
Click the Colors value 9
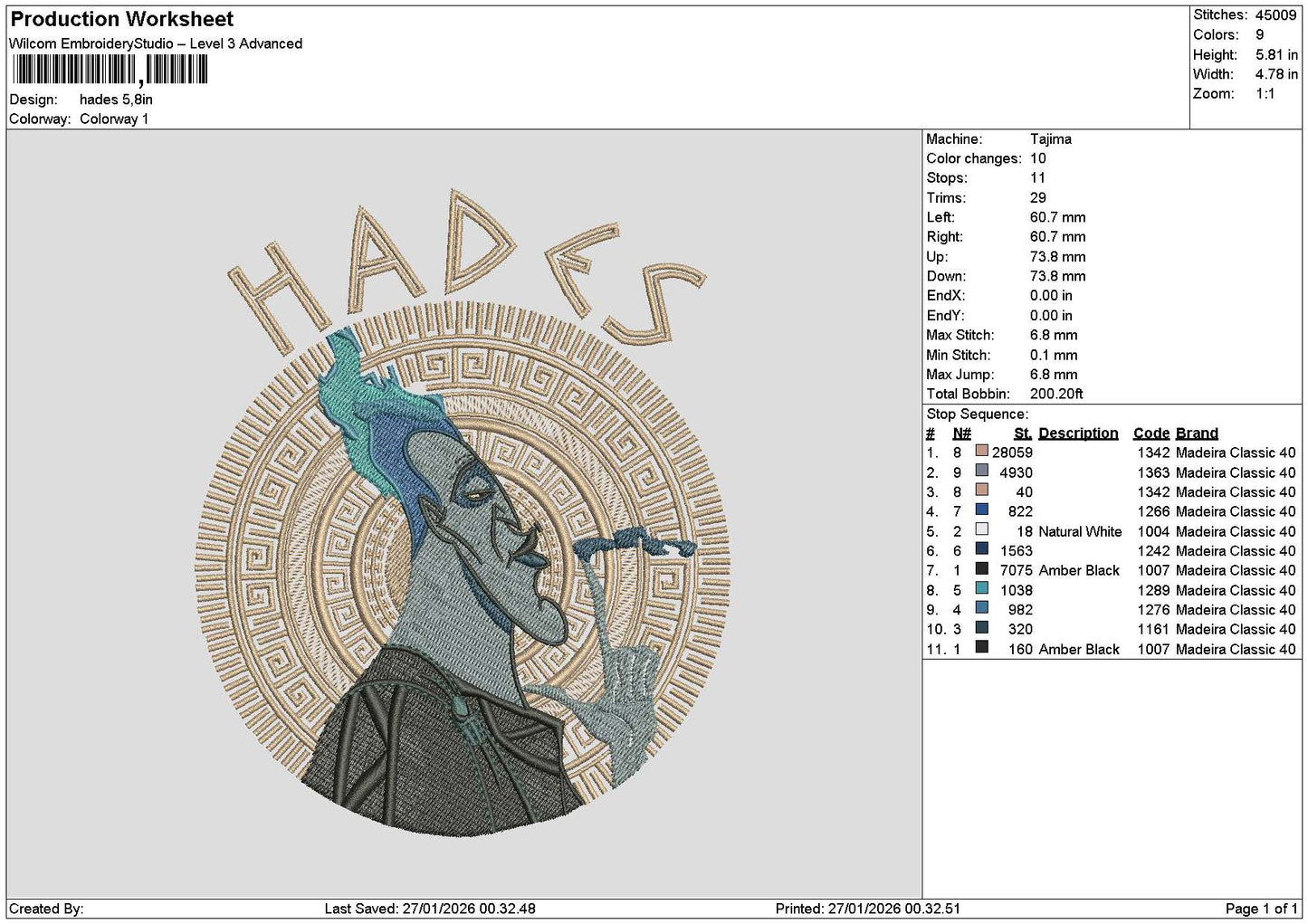click(x=1259, y=34)
